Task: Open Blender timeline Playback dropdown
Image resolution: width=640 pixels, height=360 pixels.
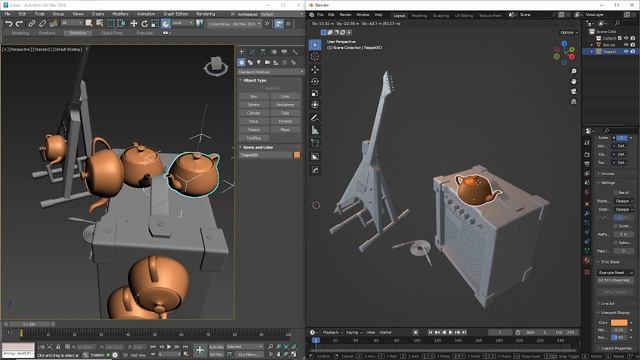Action: tap(332, 332)
